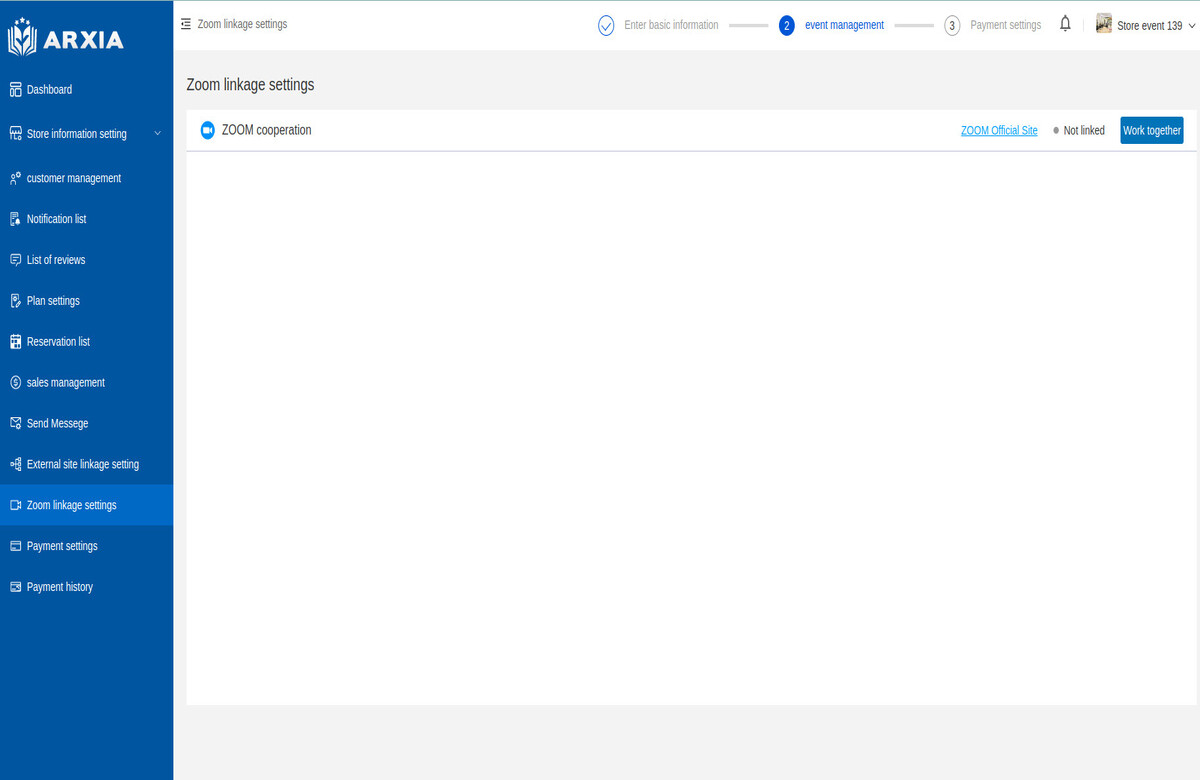Click the Notification list icon
Screen dimensions: 1200x780
(x=15, y=219)
